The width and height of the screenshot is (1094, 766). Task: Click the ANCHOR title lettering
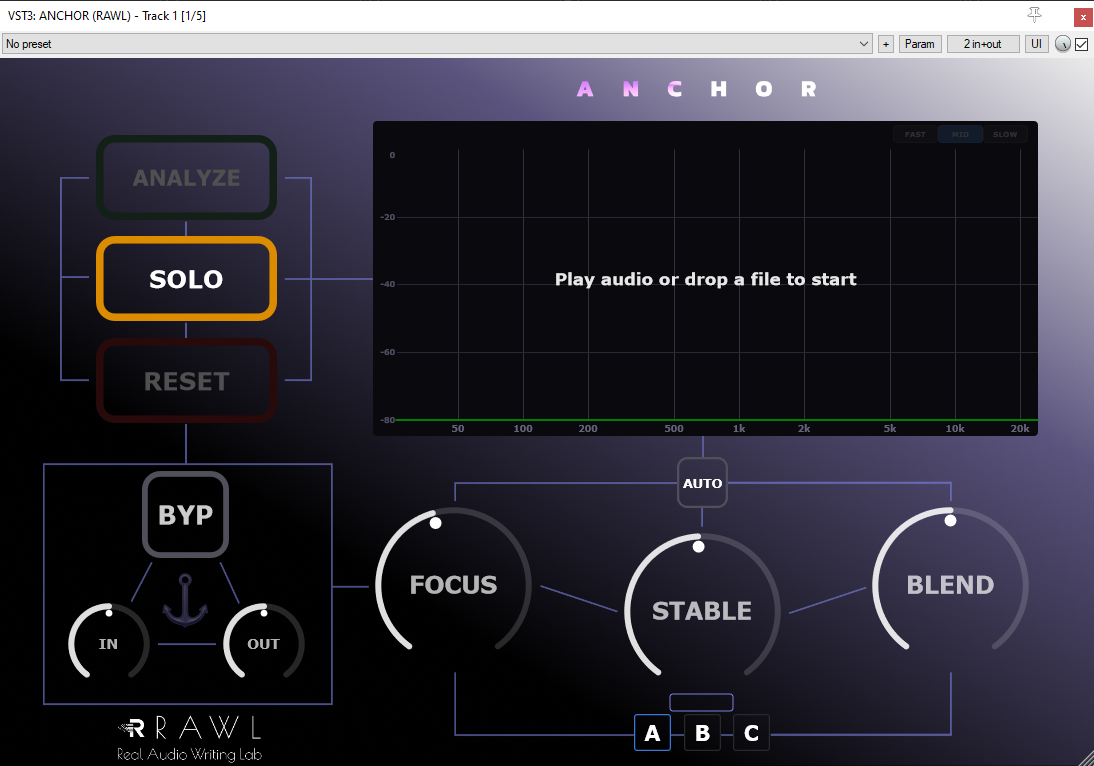coord(696,89)
